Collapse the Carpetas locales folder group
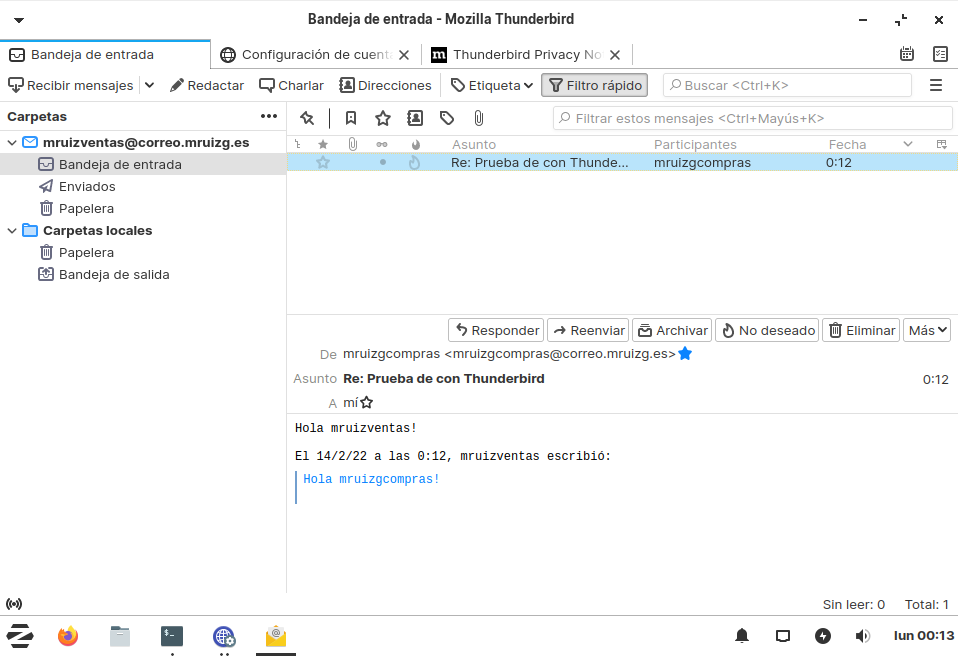The image size is (958, 656). 12,231
